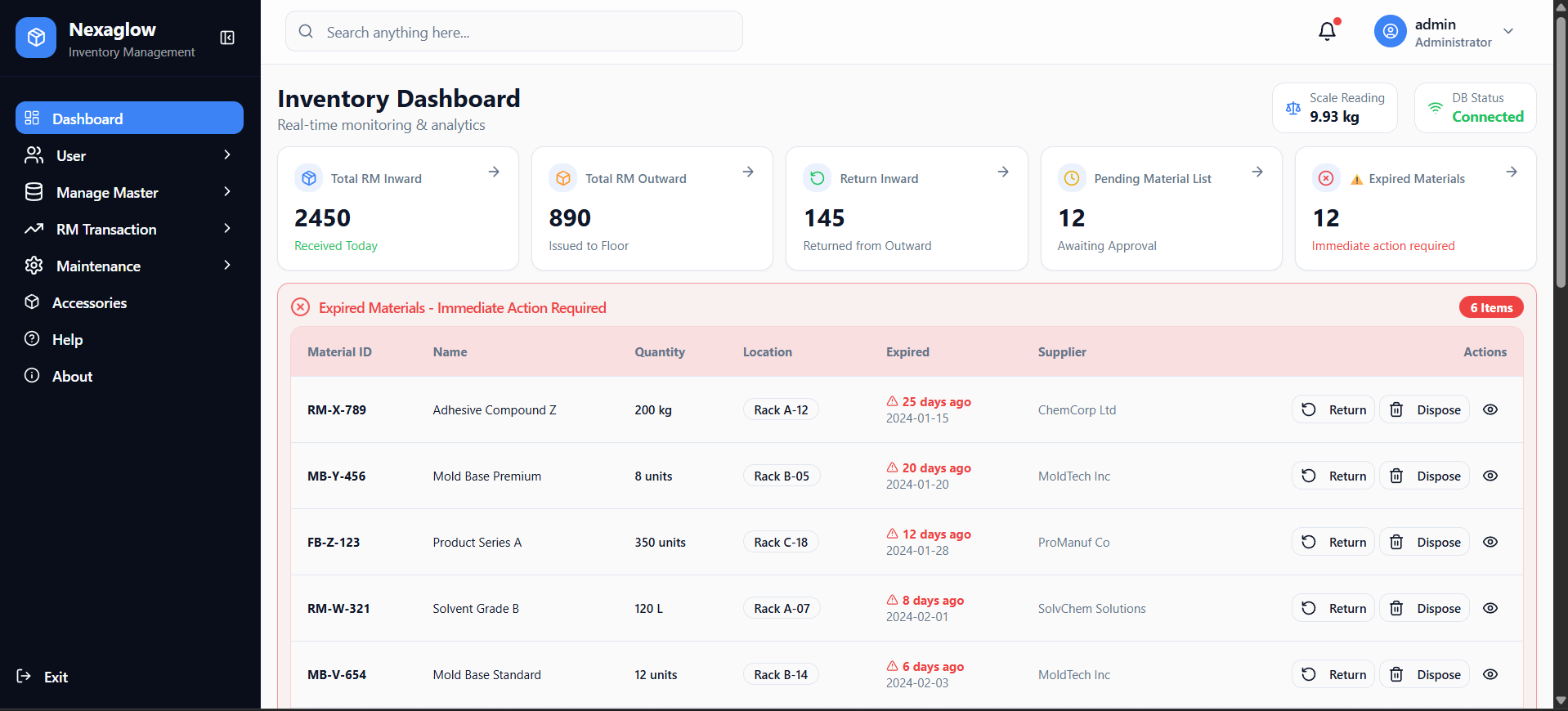The image size is (1568, 711).
Task: Click arrow on Pending Material List card
Action: 1257,172
